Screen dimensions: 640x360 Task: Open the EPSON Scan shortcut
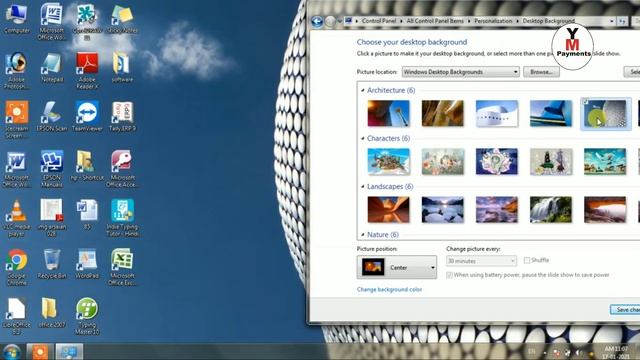click(52, 116)
